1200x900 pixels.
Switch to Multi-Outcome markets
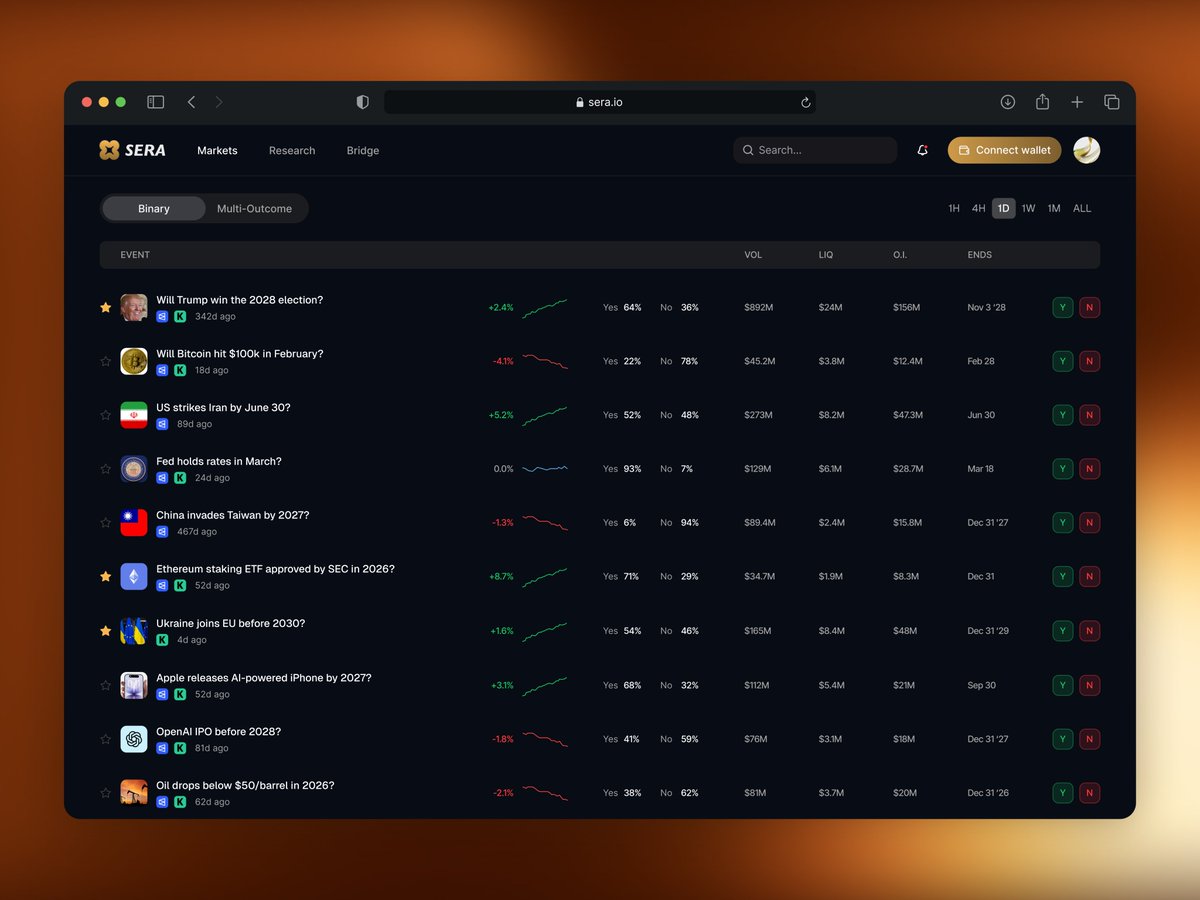255,209
